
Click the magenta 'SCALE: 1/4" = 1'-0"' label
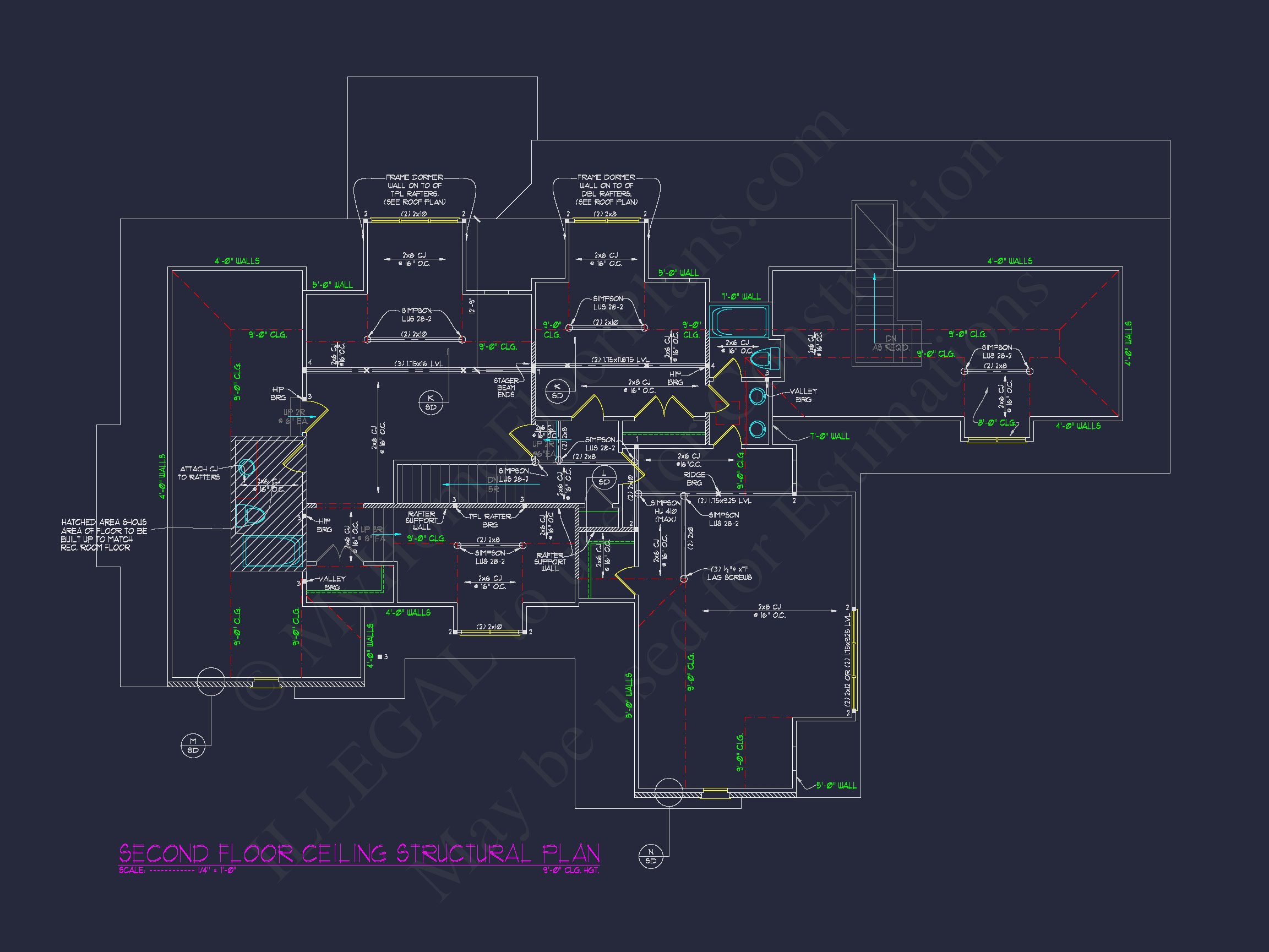[x=177, y=870]
